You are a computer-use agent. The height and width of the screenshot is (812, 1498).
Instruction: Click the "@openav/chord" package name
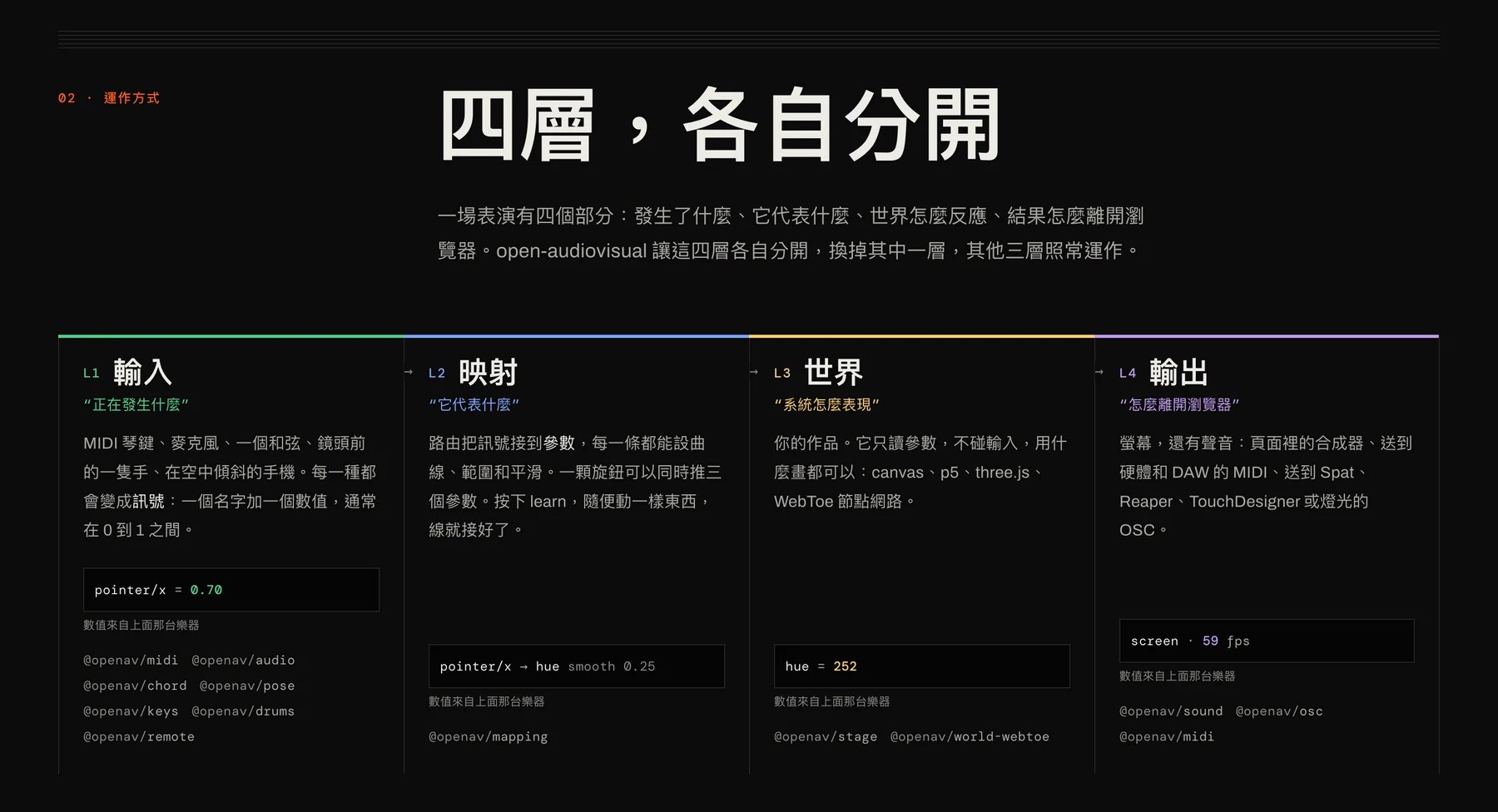pos(135,686)
